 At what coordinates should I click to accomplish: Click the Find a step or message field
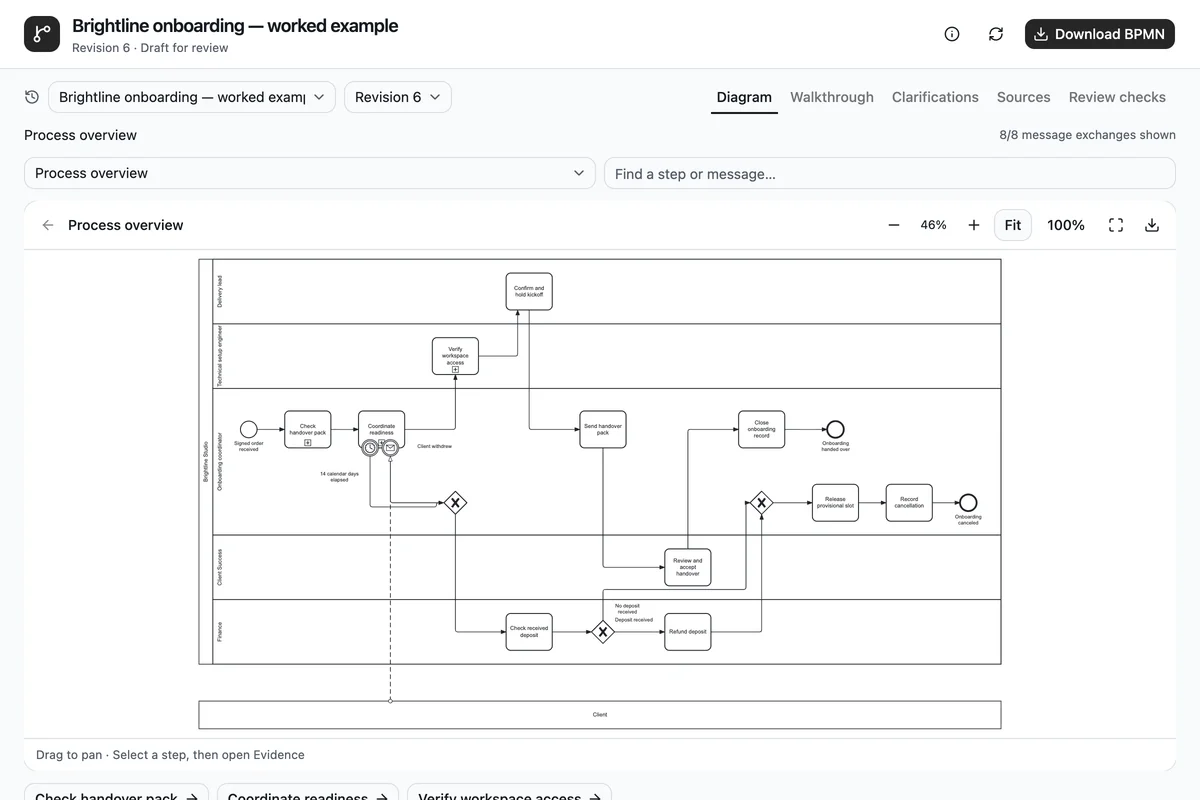pyautogui.click(x=890, y=173)
